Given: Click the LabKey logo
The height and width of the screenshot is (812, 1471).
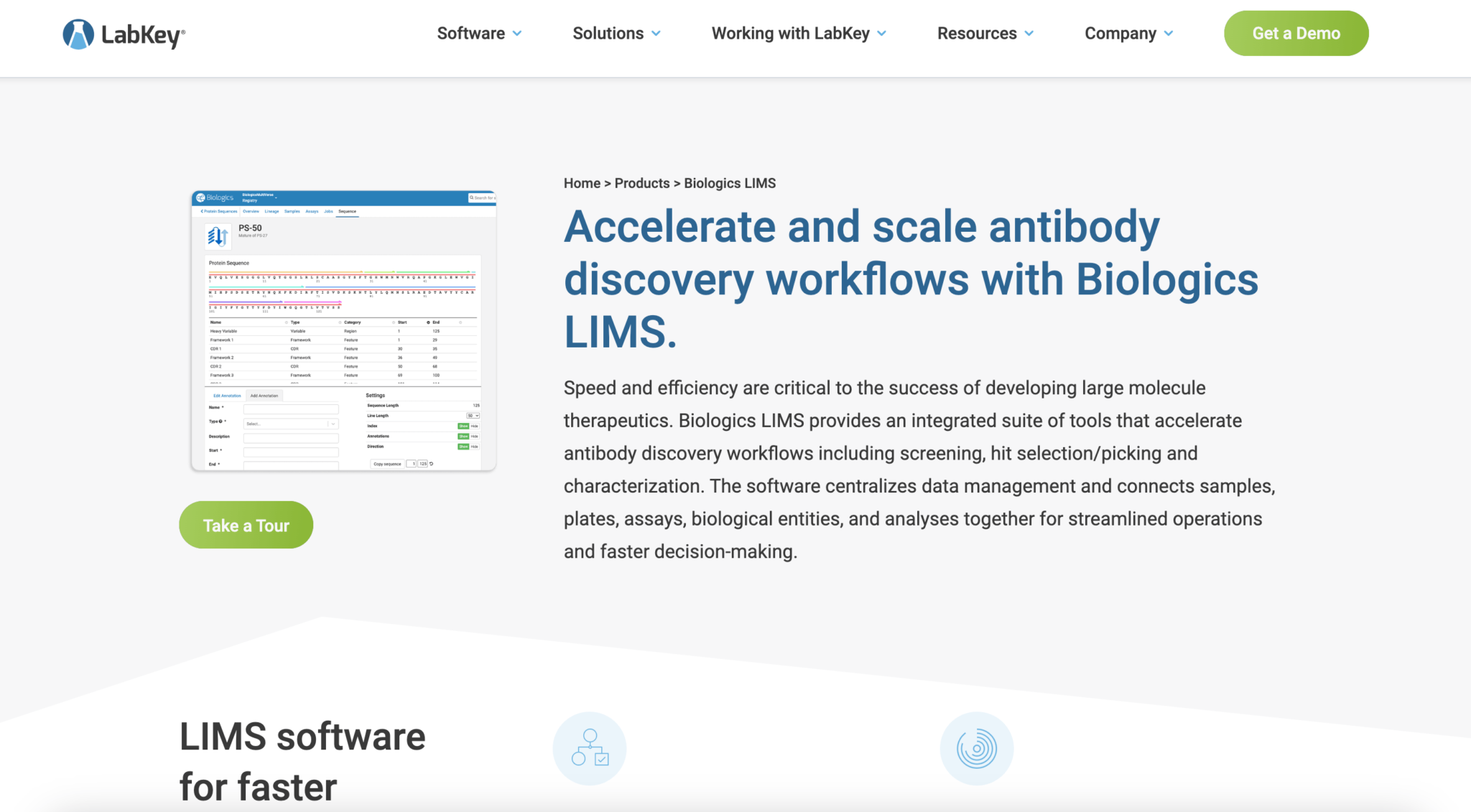Looking at the screenshot, I should [x=124, y=34].
